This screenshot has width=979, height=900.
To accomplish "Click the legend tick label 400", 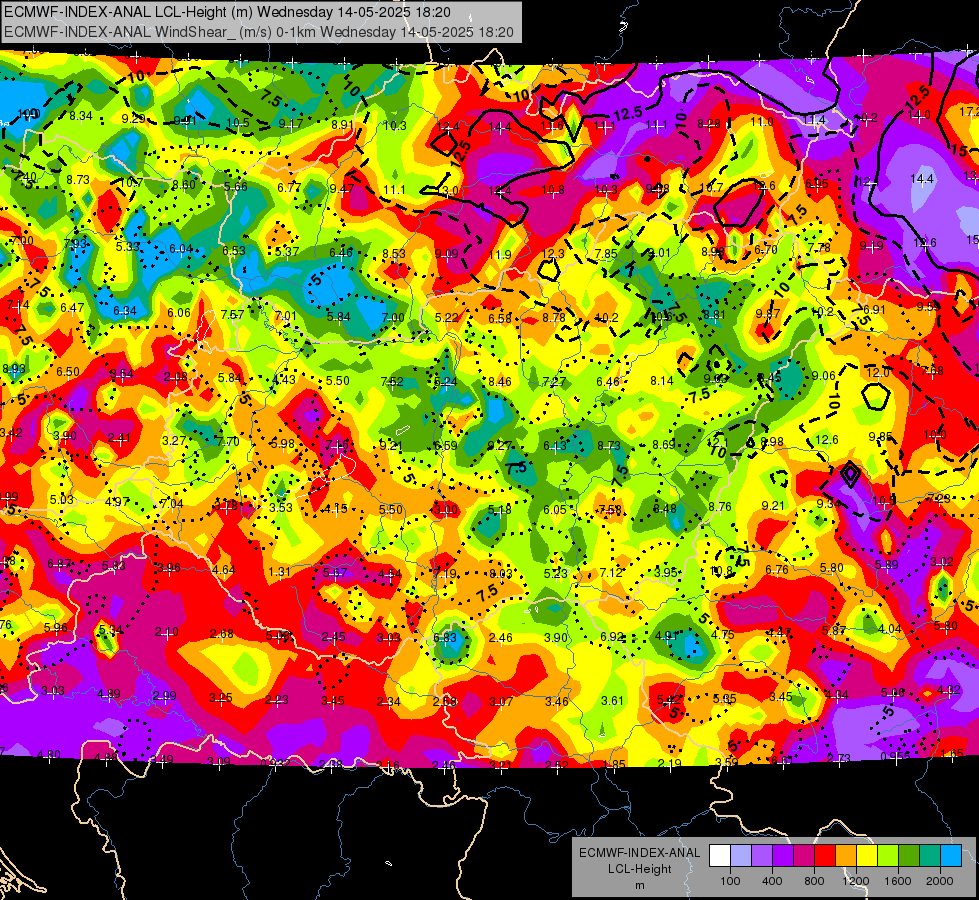I will (772, 881).
